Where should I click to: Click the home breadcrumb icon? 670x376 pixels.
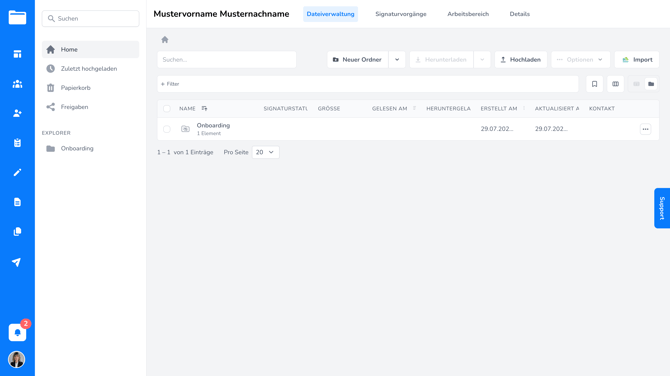[165, 40]
